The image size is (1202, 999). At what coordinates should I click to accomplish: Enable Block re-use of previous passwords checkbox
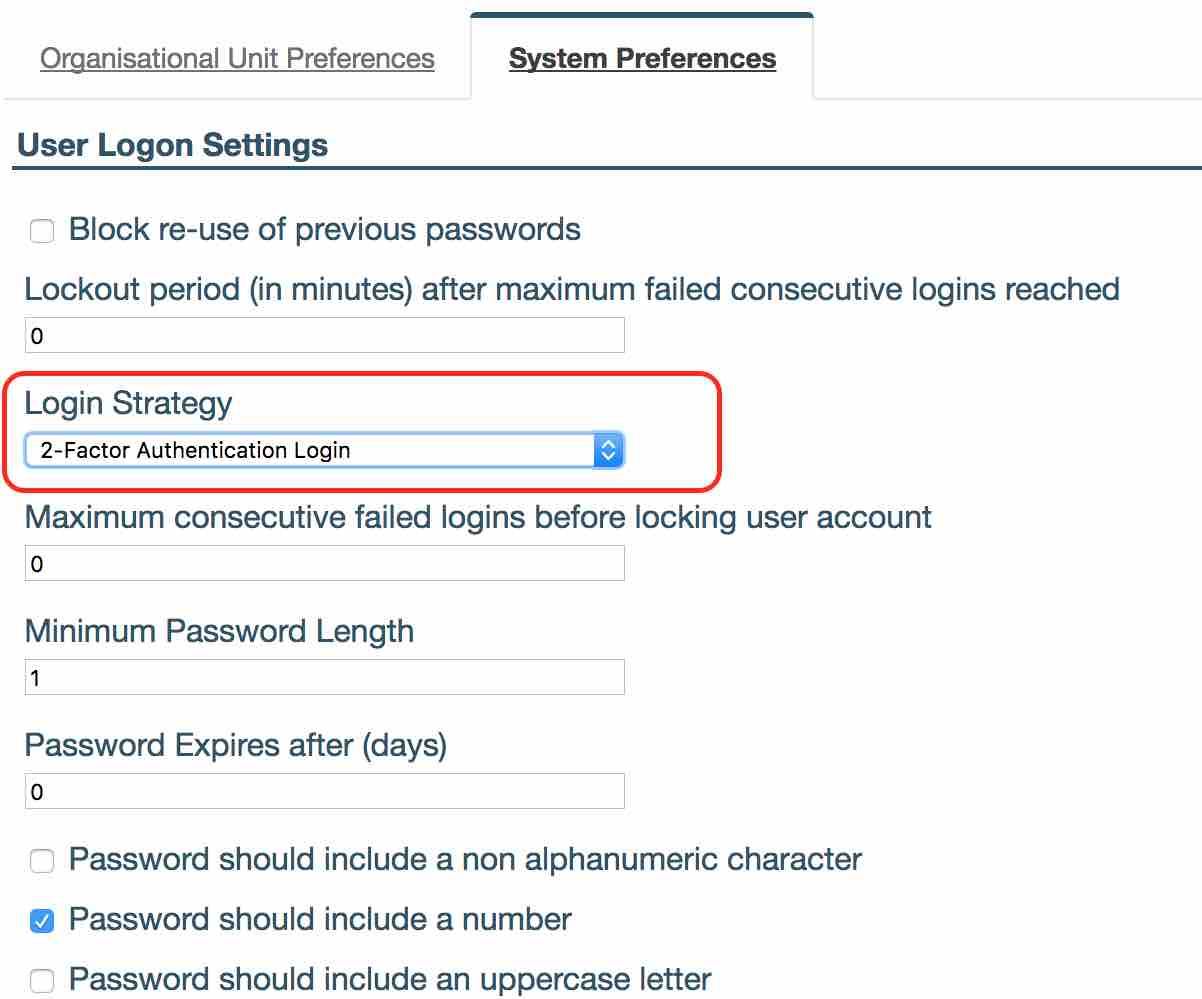click(x=42, y=232)
